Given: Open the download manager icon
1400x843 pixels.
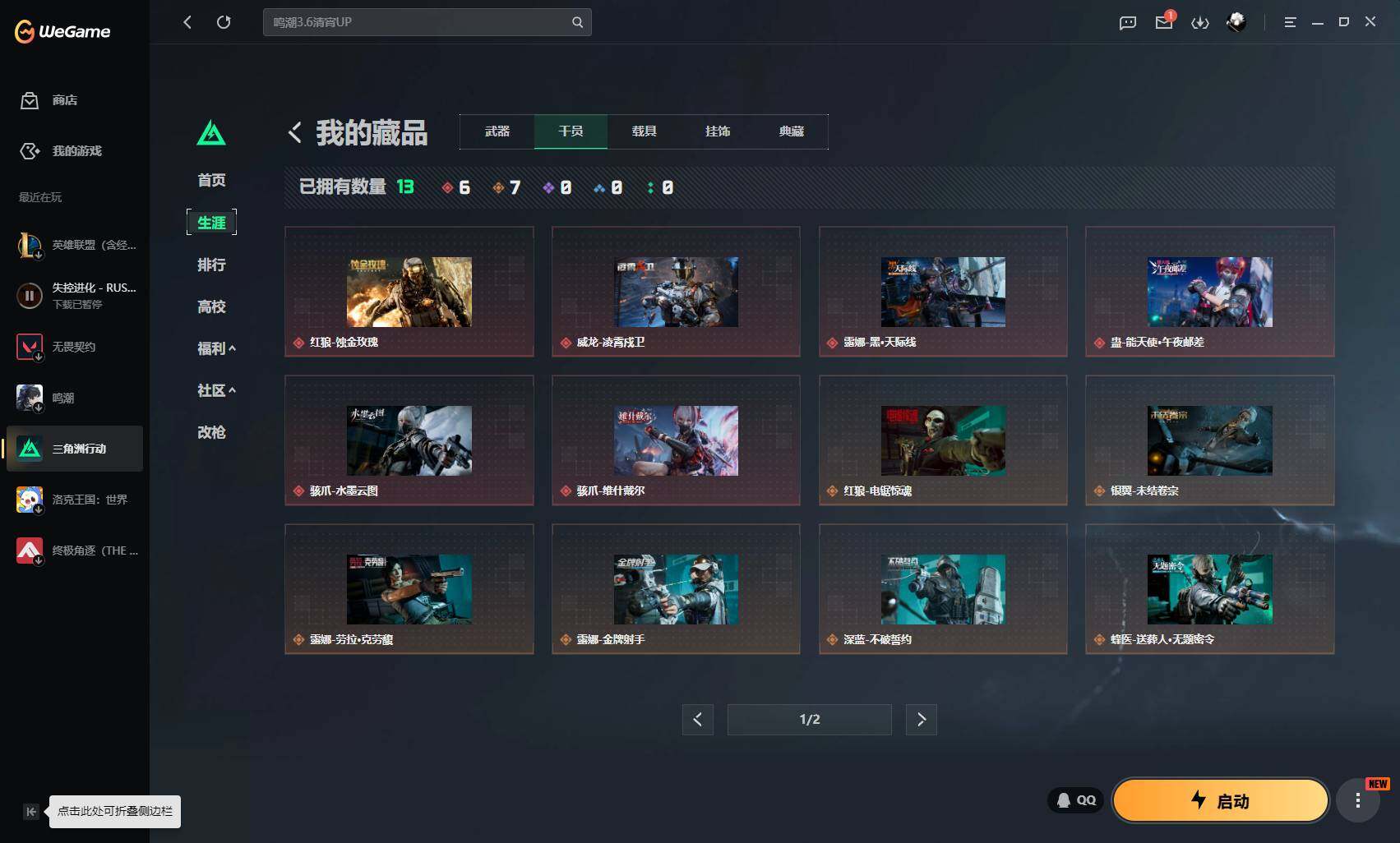Looking at the screenshot, I should pos(1200,22).
